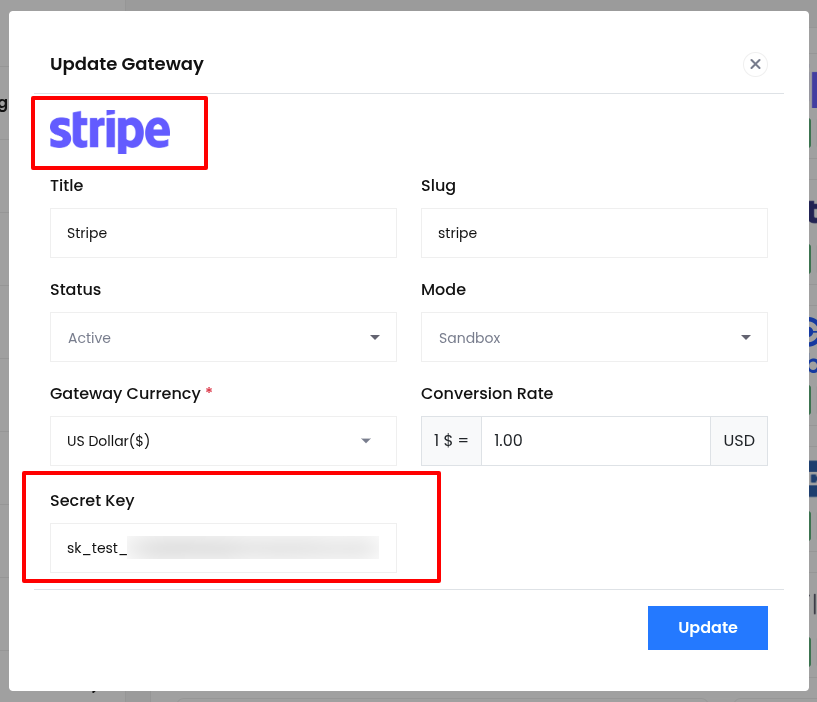Click the Stripe logo image
This screenshot has height=702, width=817.
point(110,132)
